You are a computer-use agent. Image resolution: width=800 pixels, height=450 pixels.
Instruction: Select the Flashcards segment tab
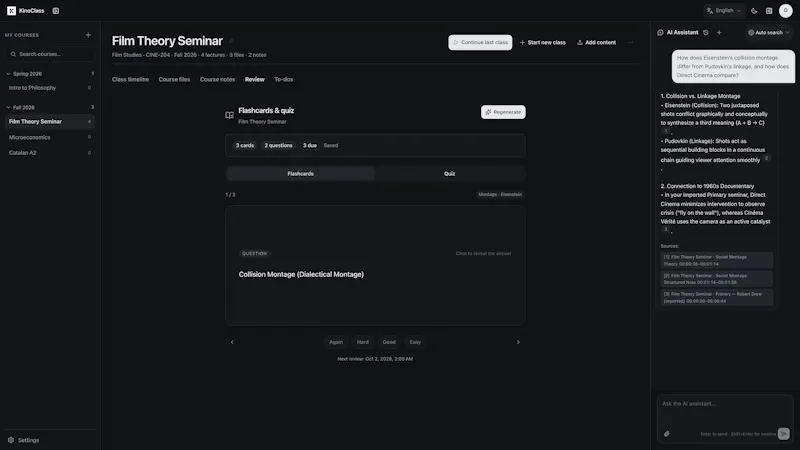tap(301, 174)
